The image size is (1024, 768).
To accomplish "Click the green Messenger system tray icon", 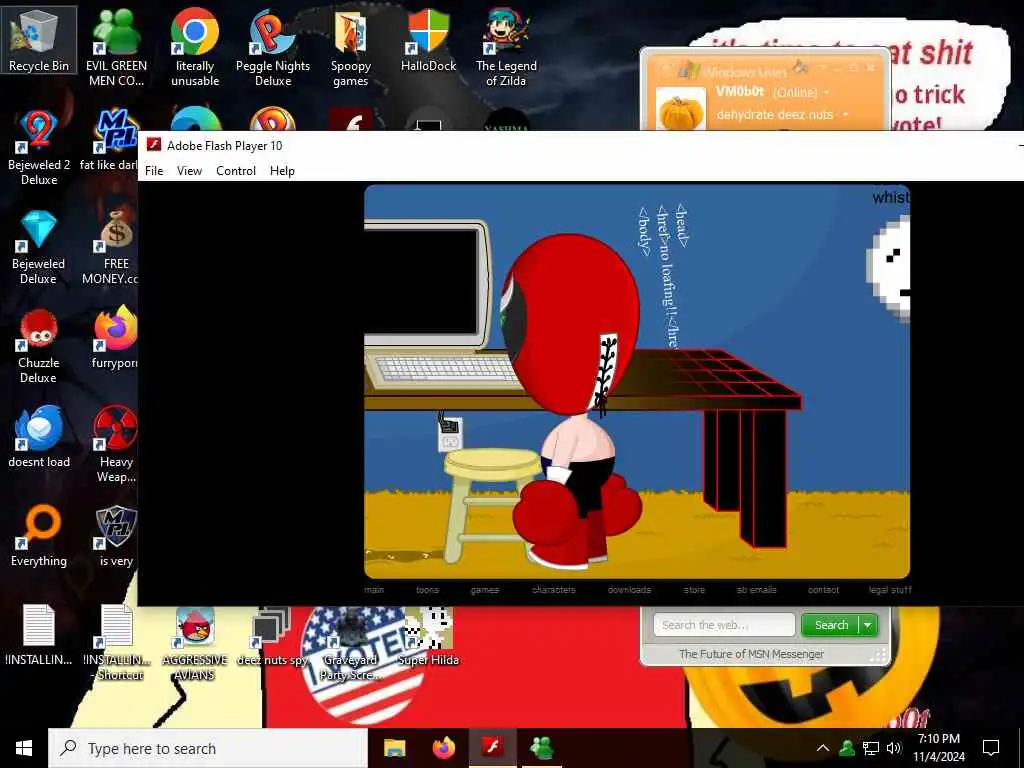I will [847, 748].
